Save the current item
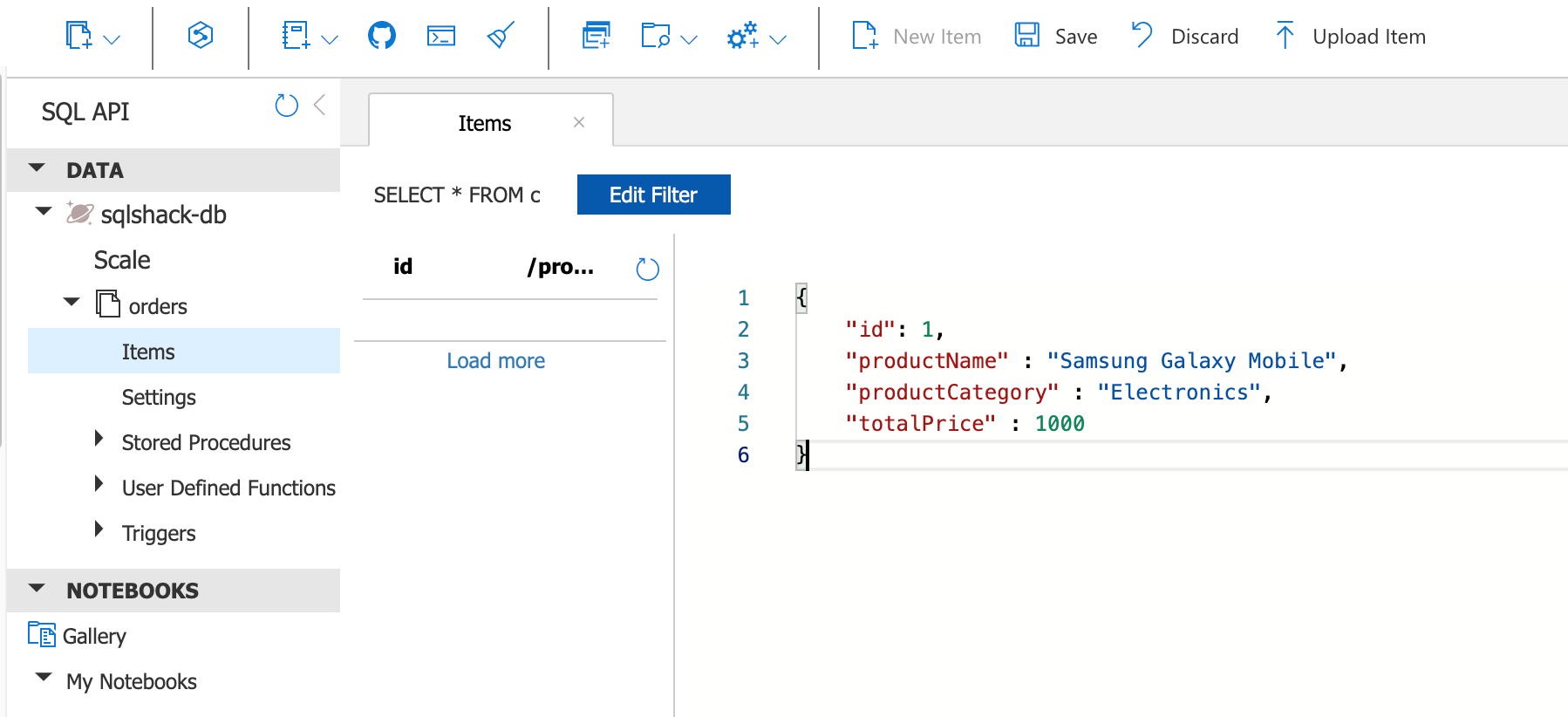This screenshot has height=717, width=1568. pyautogui.click(x=1056, y=36)
